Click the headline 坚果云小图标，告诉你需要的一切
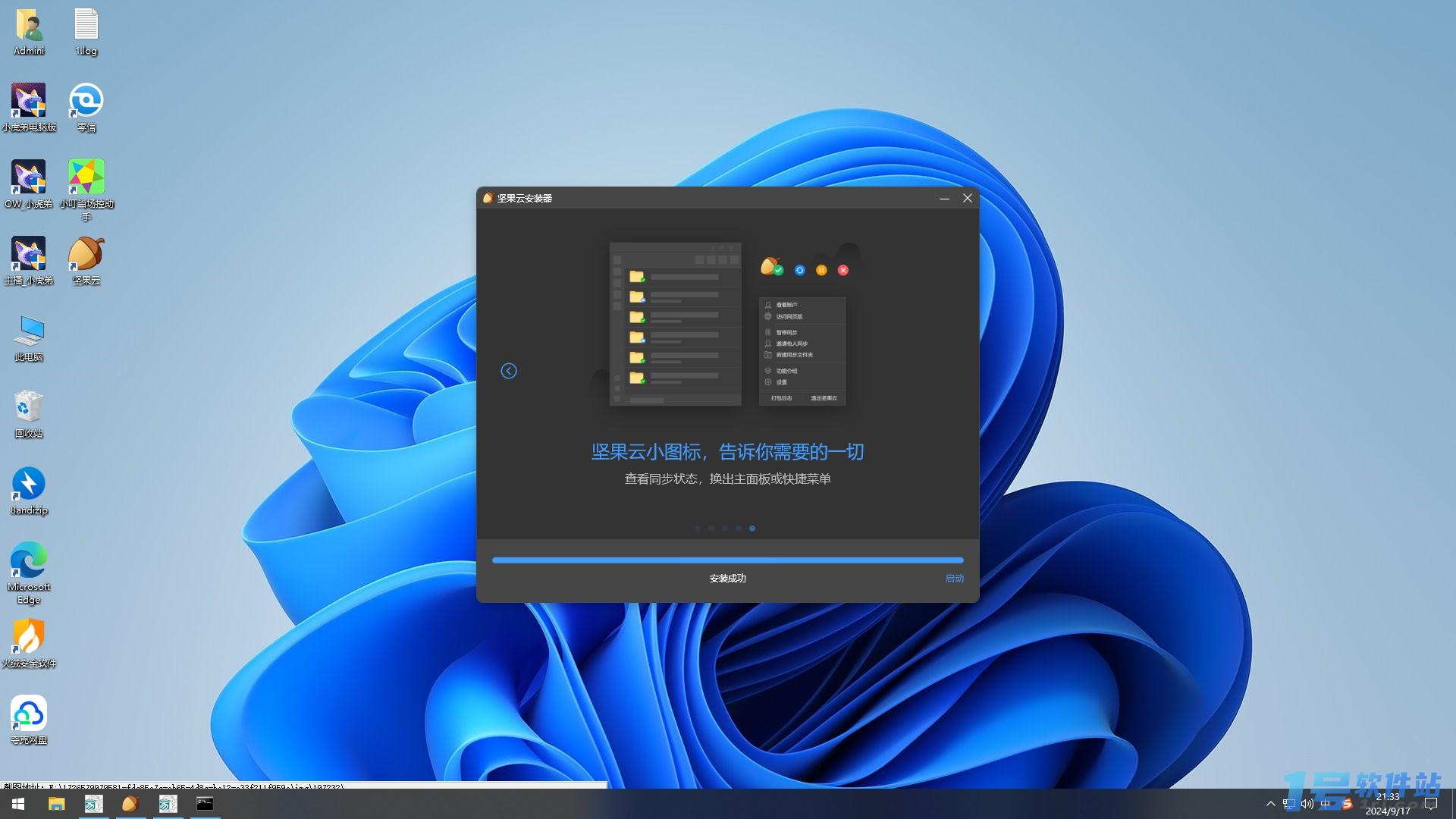 click(x=728, y=452)
